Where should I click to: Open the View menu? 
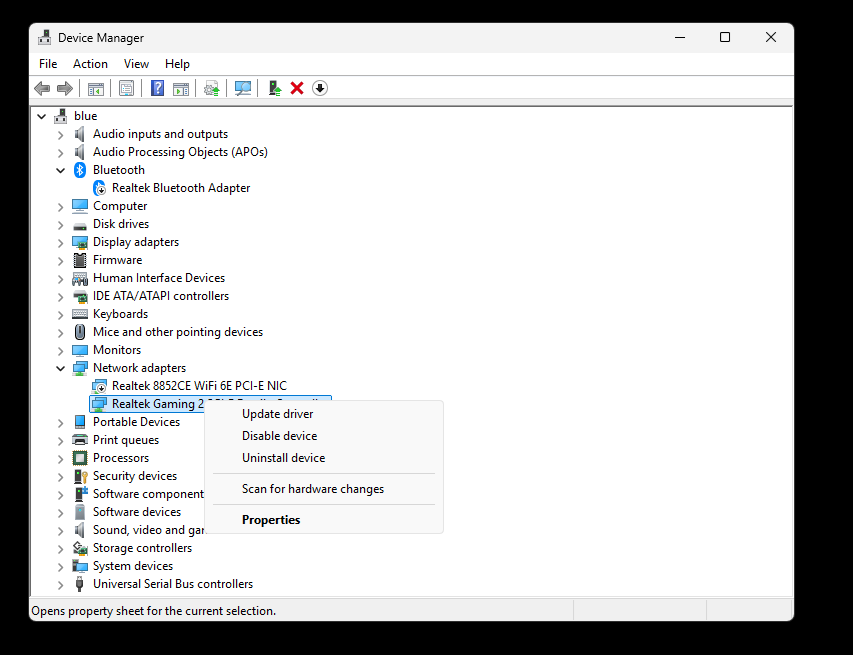point(136,64)
